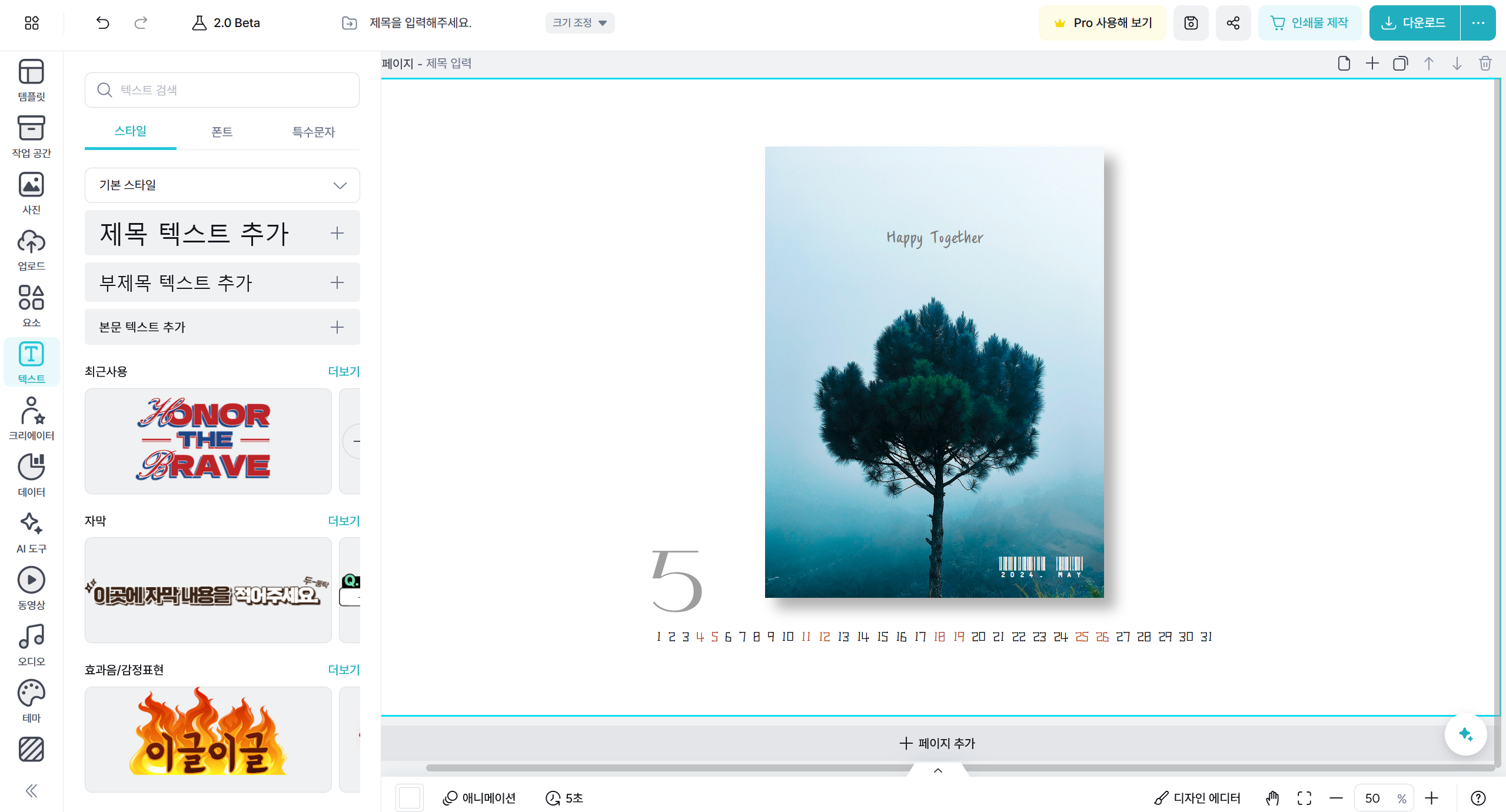
Task: Collapse the left side panel
Action: click(31, 790)
